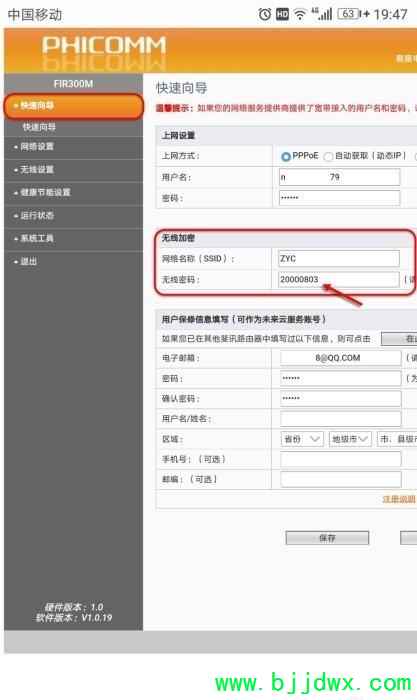Tap the Wi-Fi signal status icon

[300, 14]
